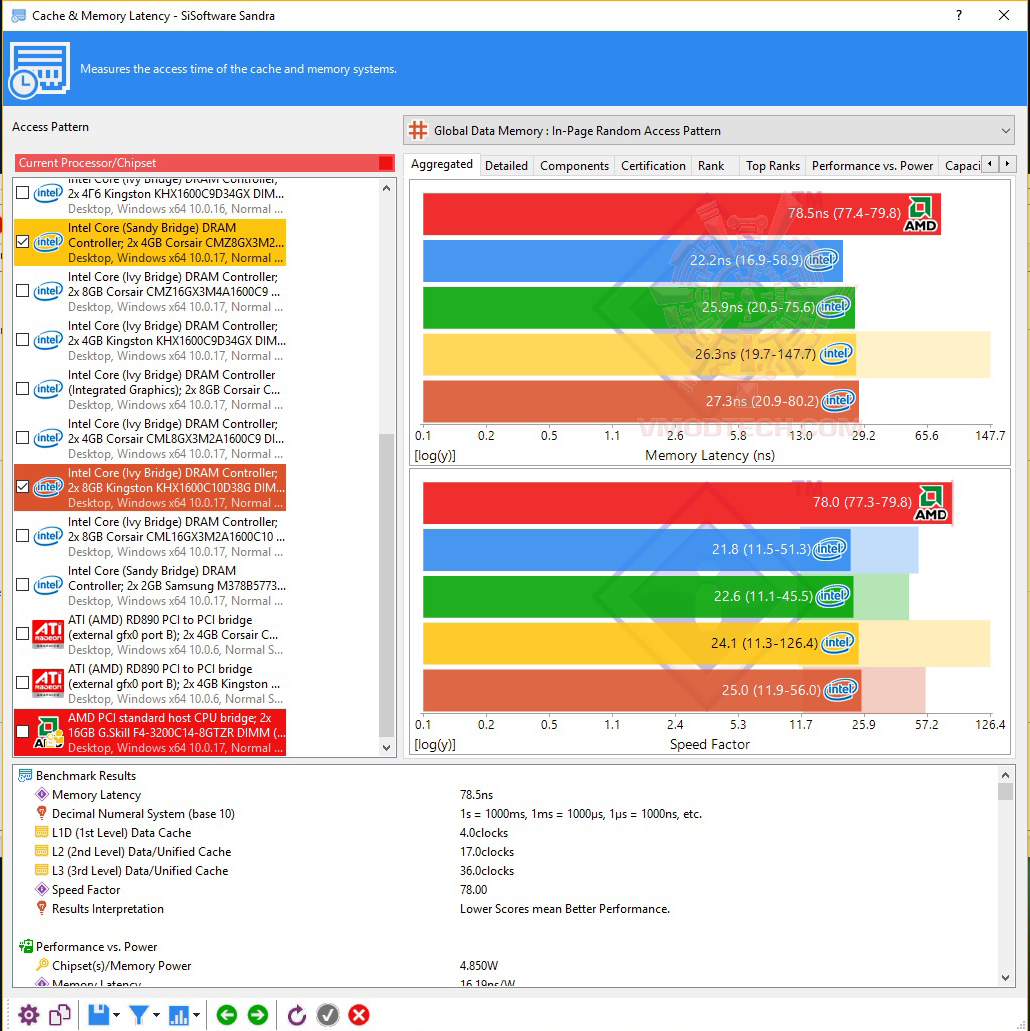Check Ivy Bridge 2x 4GB Kingston KHX1600C9D34GX entry

pos(22,339)
